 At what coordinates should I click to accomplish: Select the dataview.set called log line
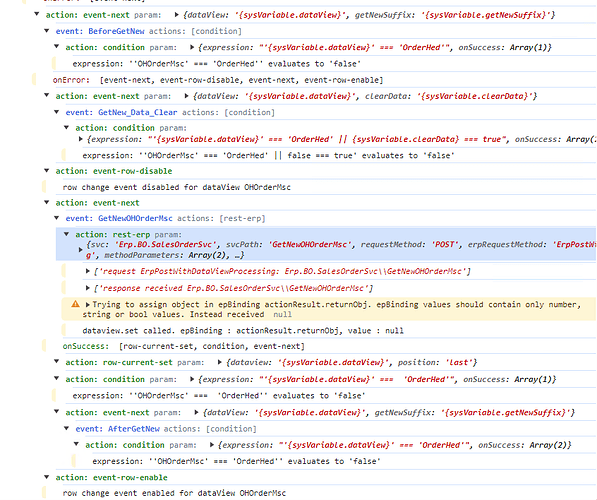pos(243,331)
